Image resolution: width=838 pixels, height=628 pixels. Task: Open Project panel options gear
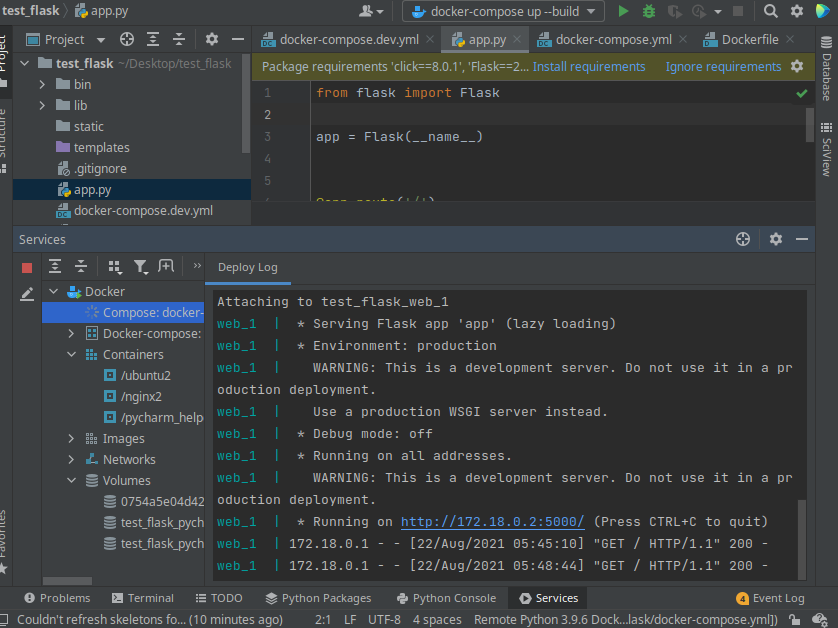coord(212,39)
